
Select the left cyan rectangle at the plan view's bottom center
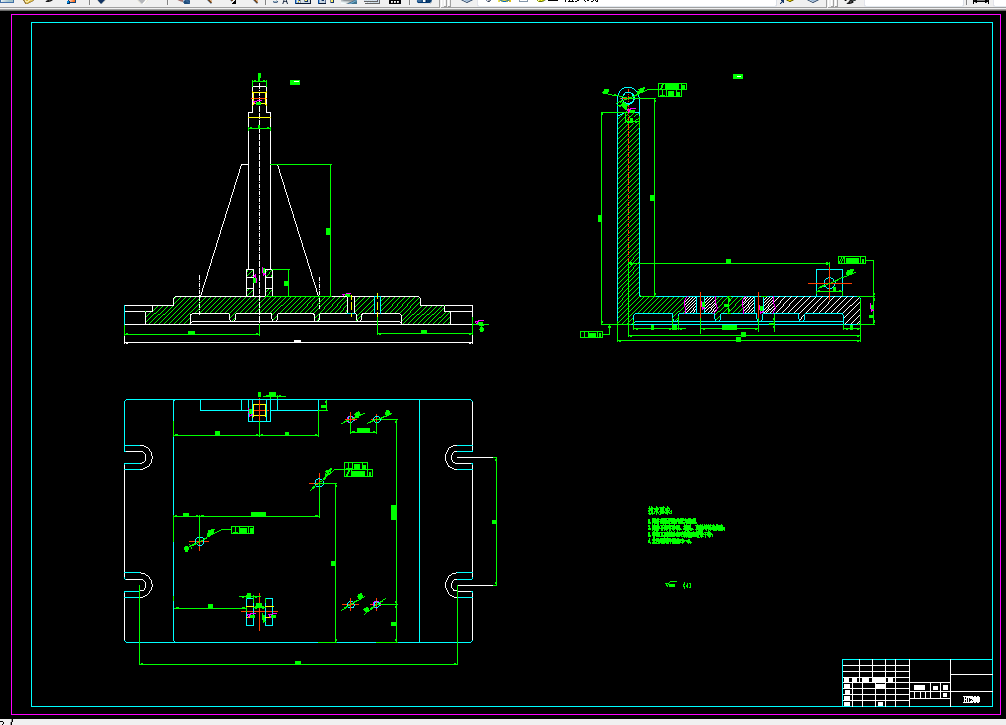[x=250, y=612]
